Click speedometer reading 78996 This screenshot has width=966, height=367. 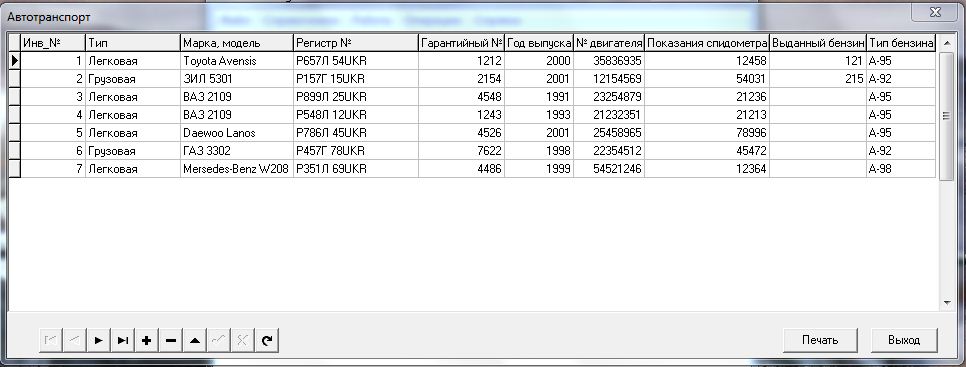click(x=707, y=133)
